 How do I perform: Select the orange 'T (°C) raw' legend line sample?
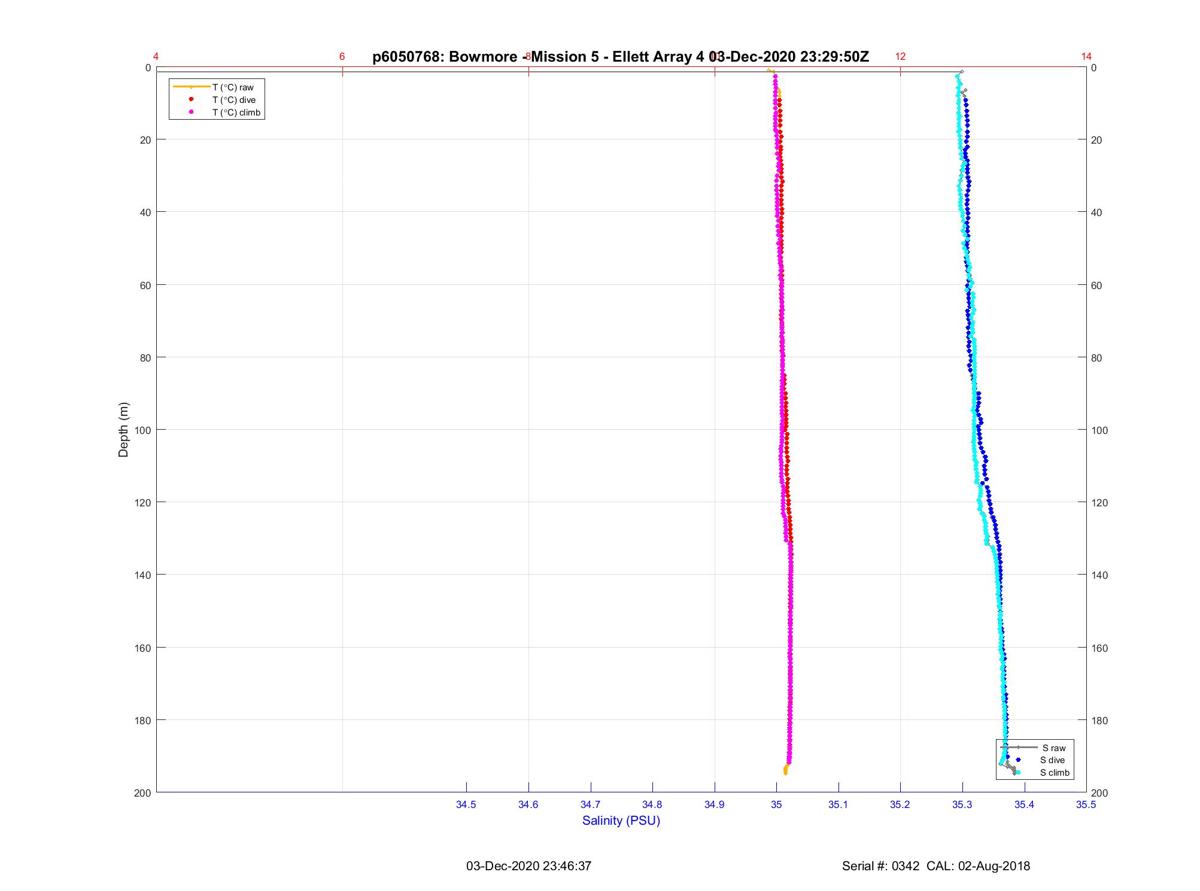[191, 87]
